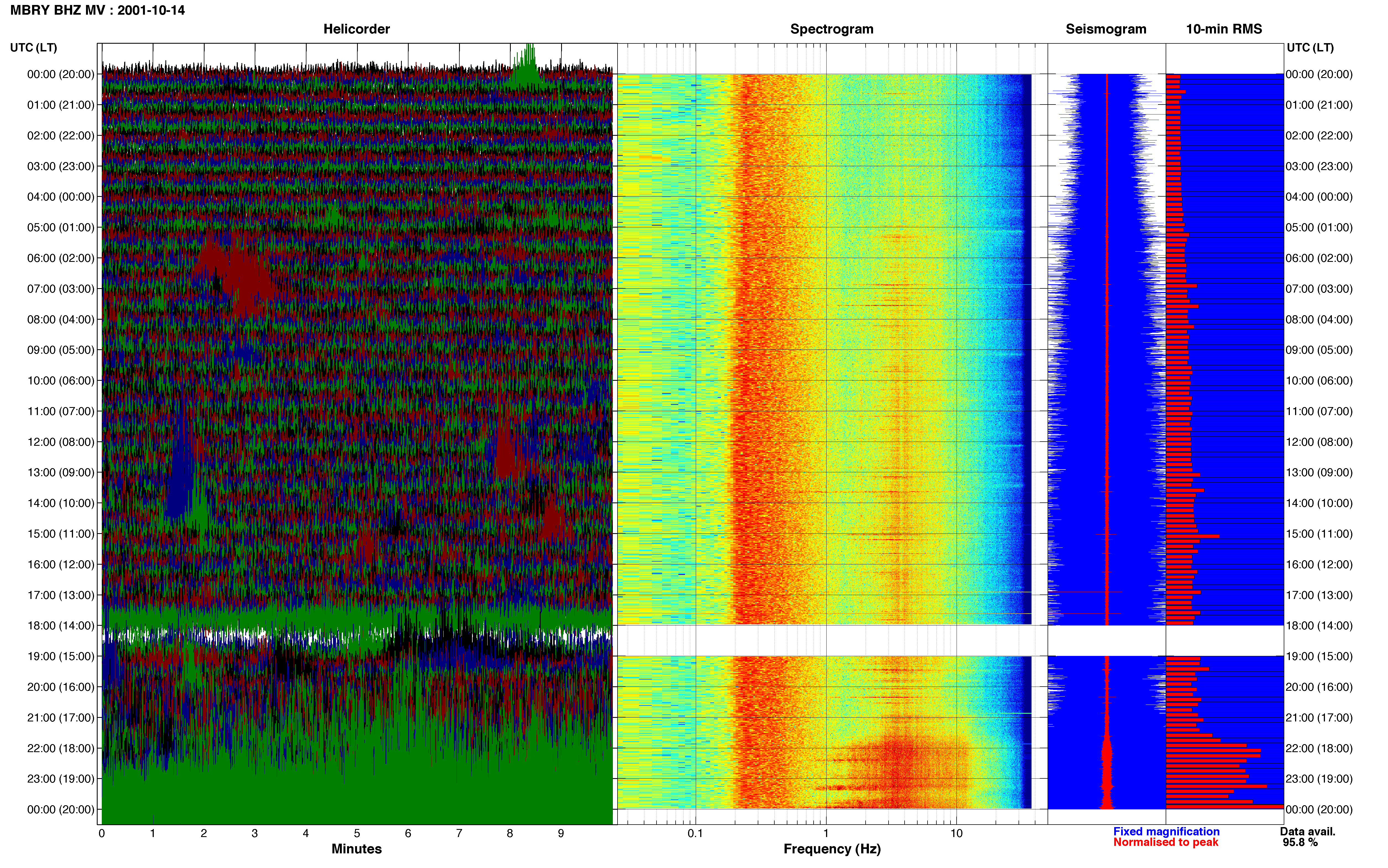
Task: Click minute tick label '9' on helicorder axis
Action: click(x=561, y=833)
